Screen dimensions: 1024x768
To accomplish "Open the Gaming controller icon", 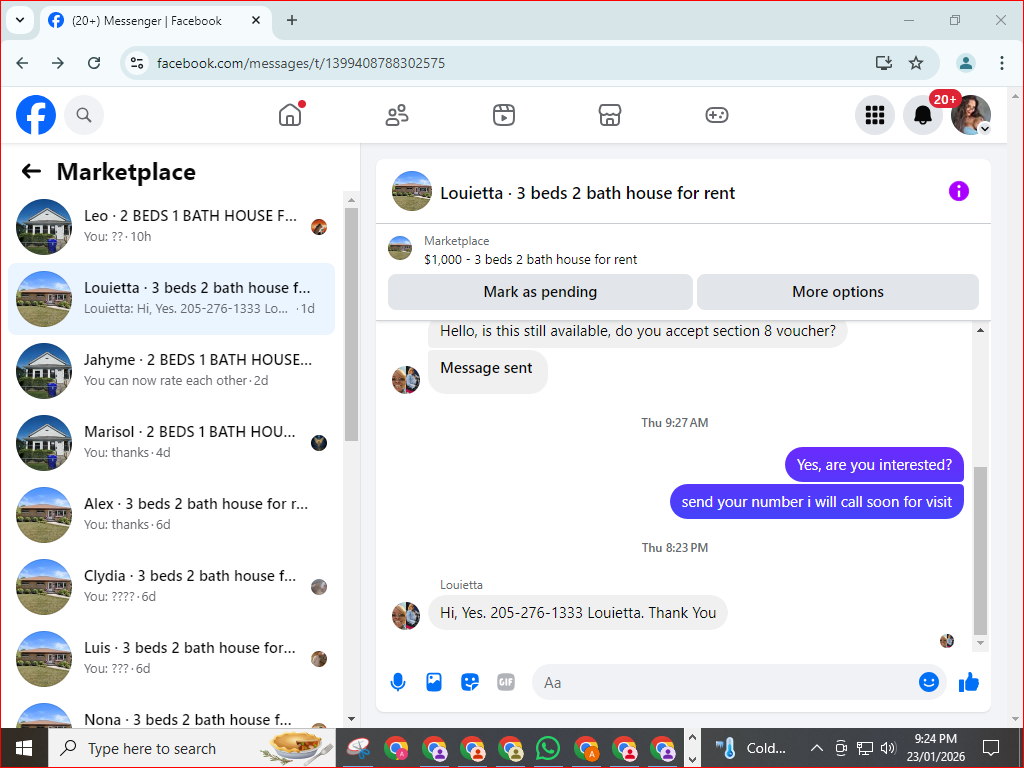I will (716, 115).
